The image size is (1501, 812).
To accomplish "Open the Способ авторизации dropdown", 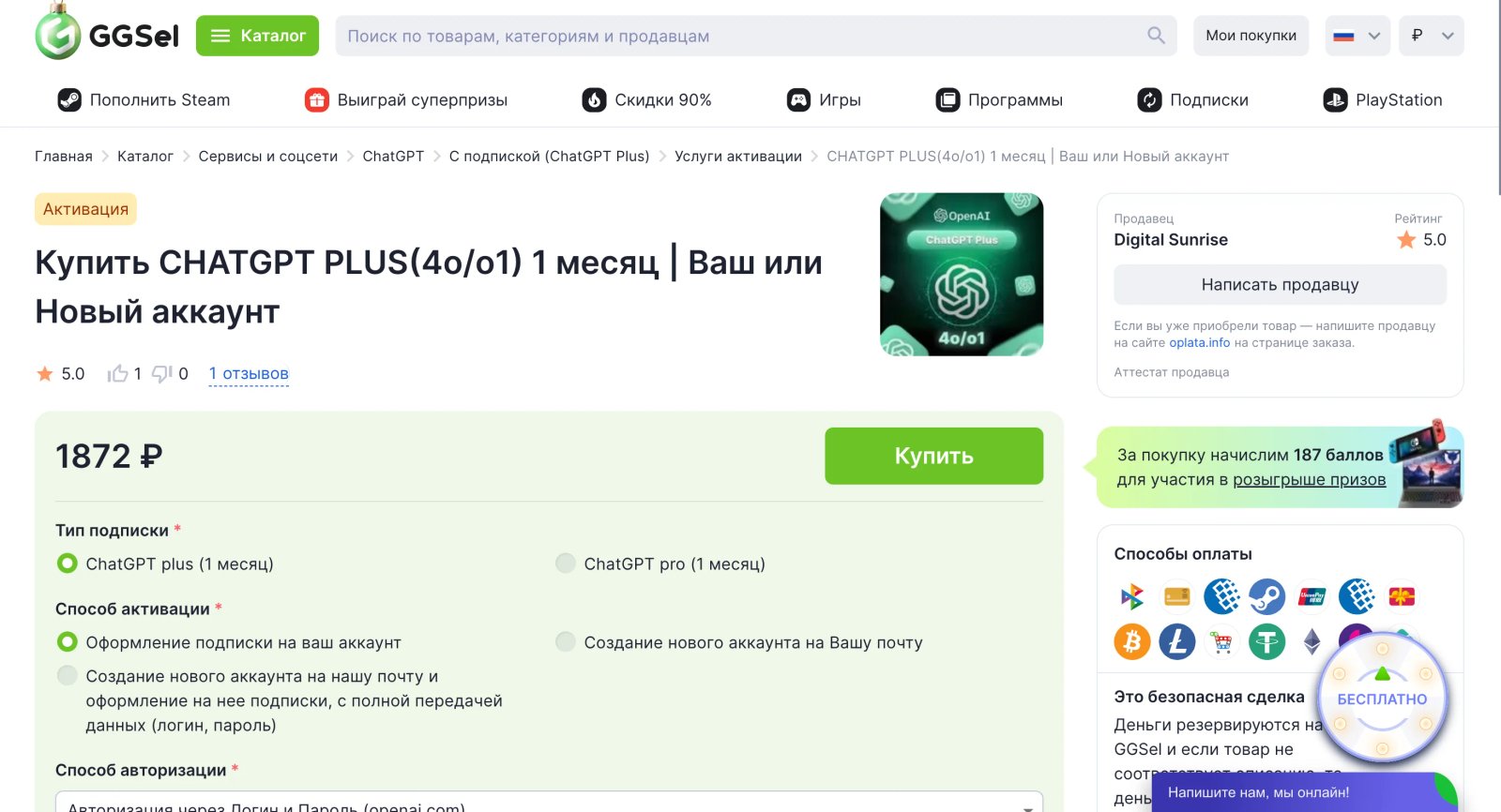I will pyautogui.click(x=549, y=803).
